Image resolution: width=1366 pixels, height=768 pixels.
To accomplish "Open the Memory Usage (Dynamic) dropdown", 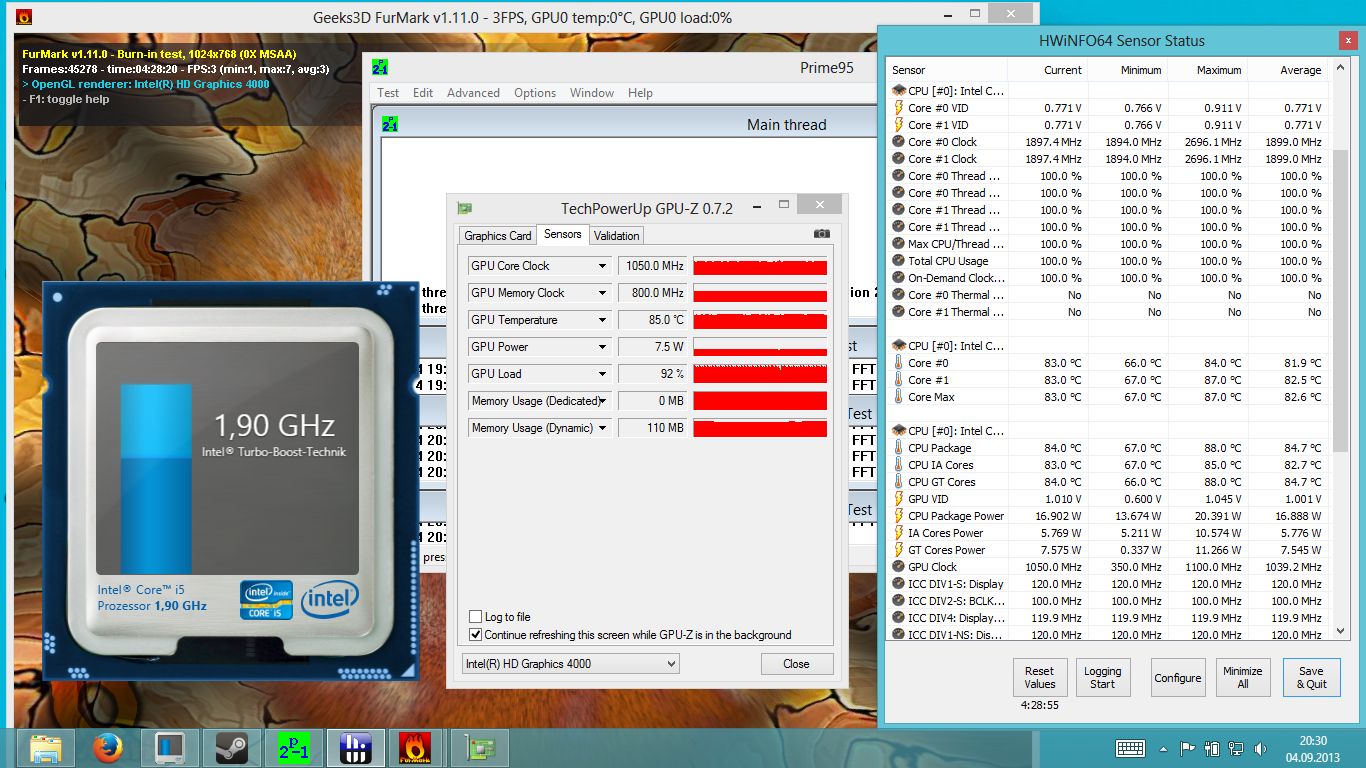I will [x=603, y=428].
